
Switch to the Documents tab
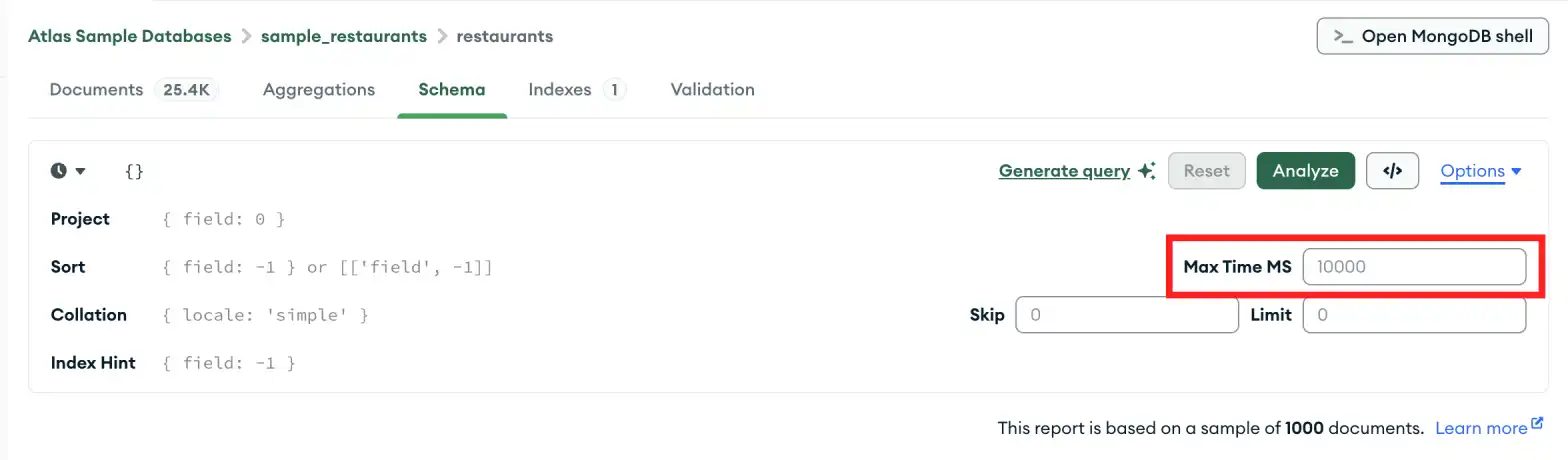96,90
